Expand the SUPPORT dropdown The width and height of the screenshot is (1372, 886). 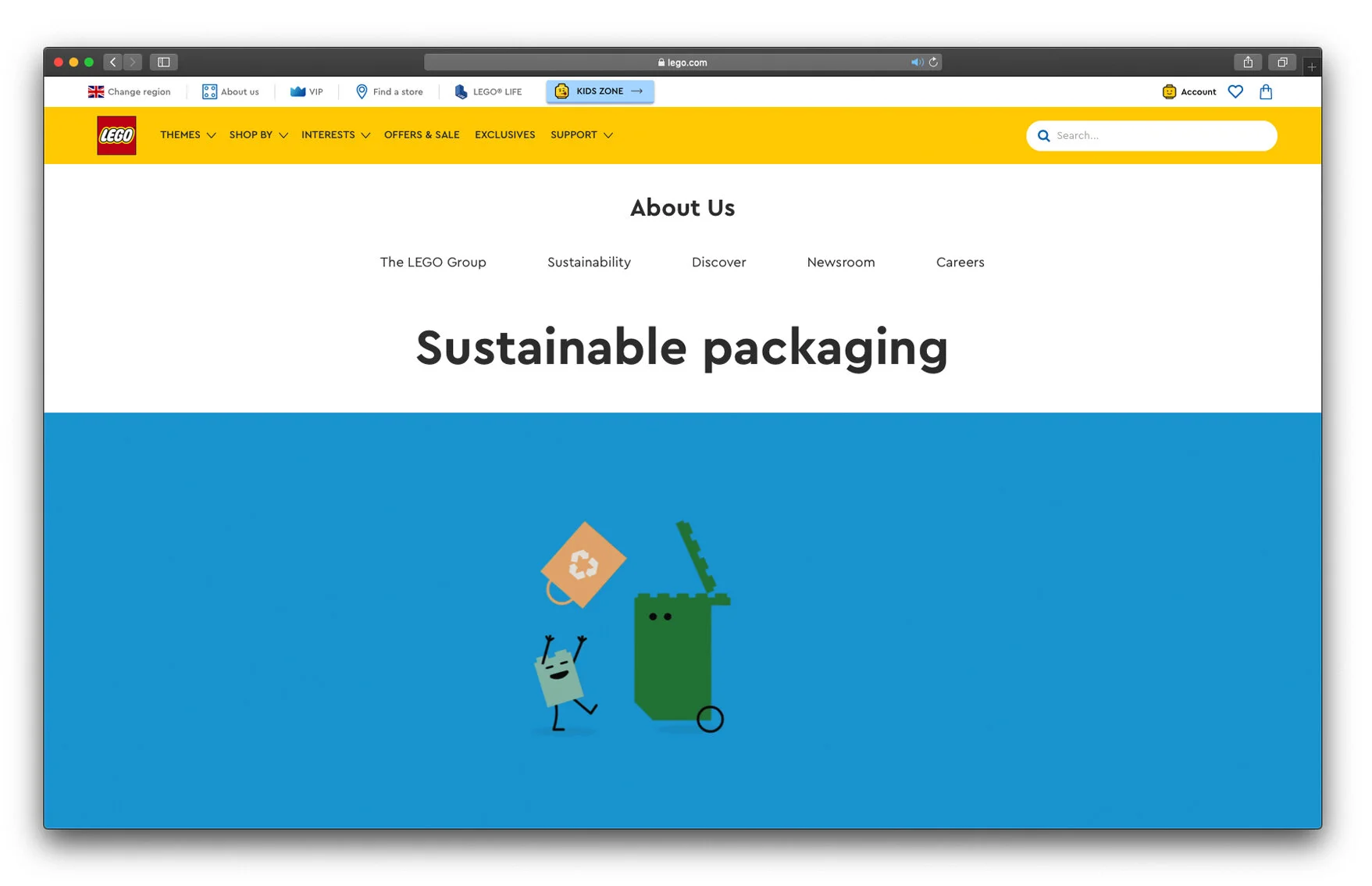pos(582,135)
